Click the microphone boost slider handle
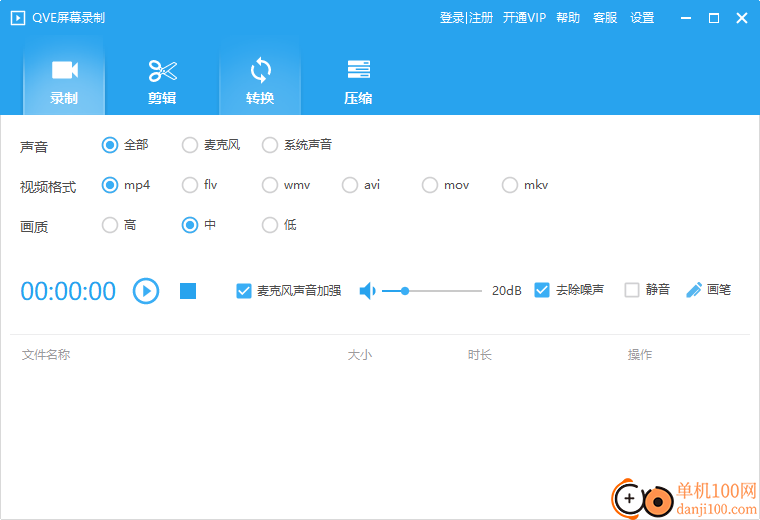Viewport: 760px width, 520px height. (x=405, y=291)
